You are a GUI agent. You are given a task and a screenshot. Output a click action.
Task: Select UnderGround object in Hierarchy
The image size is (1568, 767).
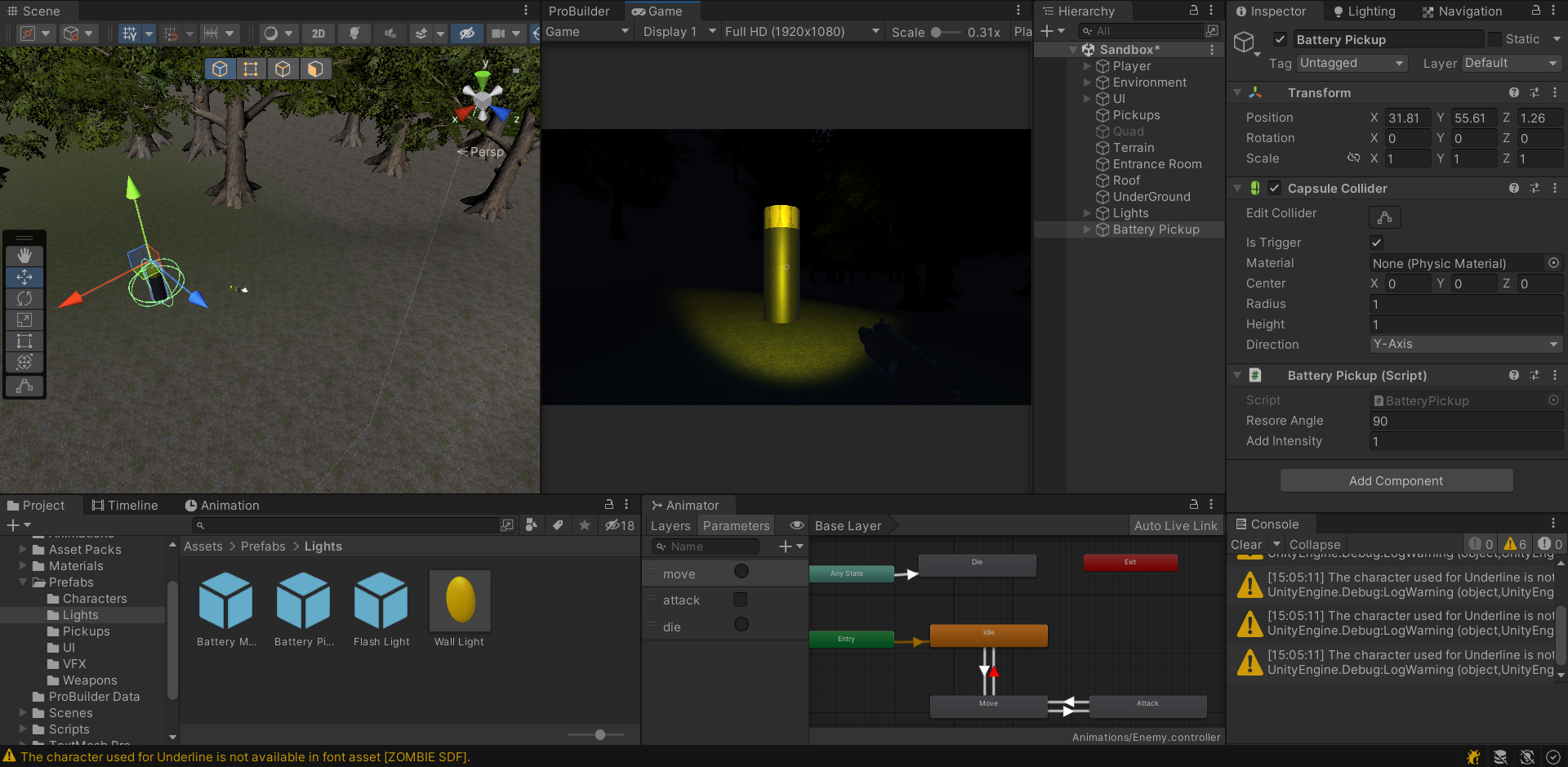(1151, 197)
